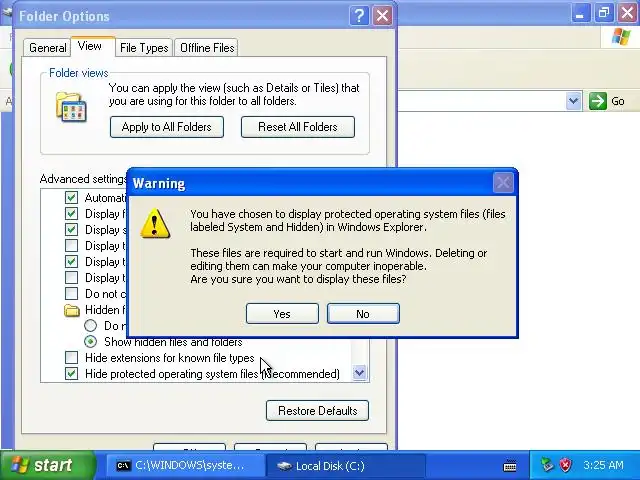Close the Explorer window
The image size is (640, 480).
tap(628, 13)
